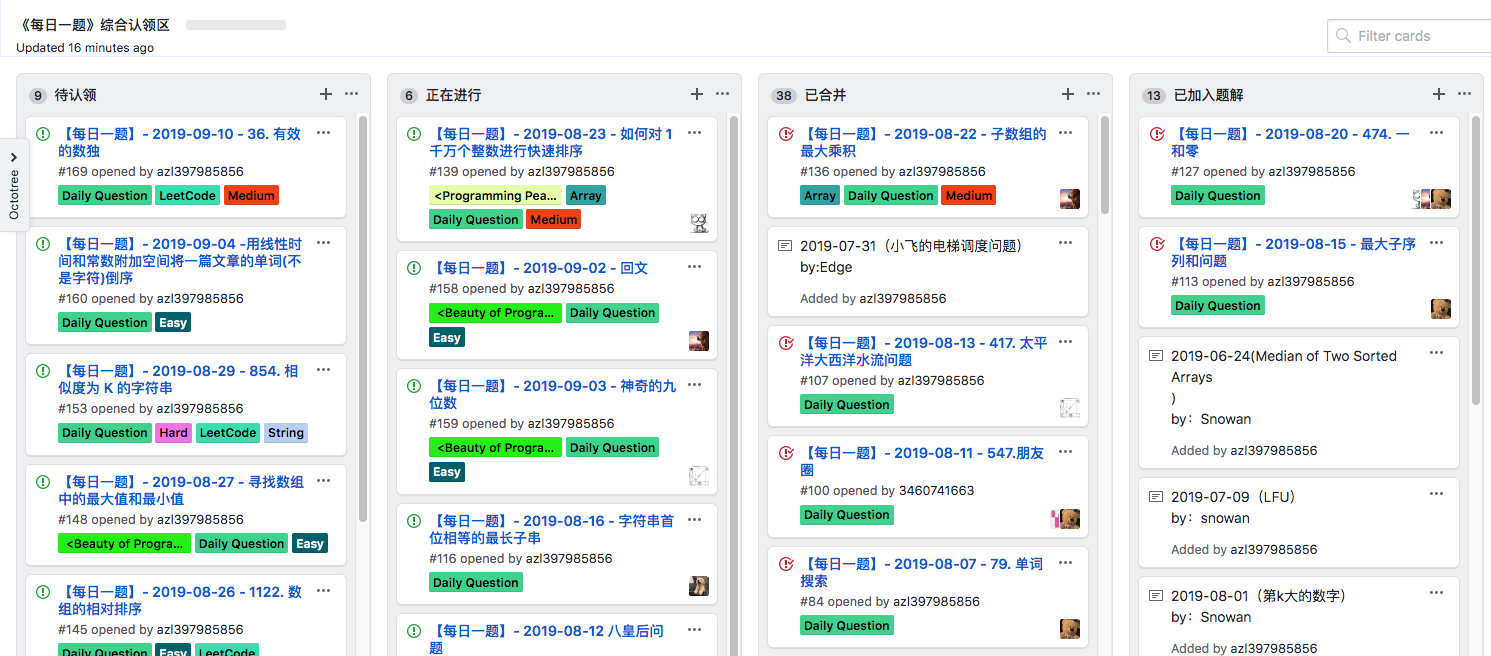Click Medium label on issue #169
This screenshot has height=656, width=1491.
pyautogui.click(x=251, y=196)
